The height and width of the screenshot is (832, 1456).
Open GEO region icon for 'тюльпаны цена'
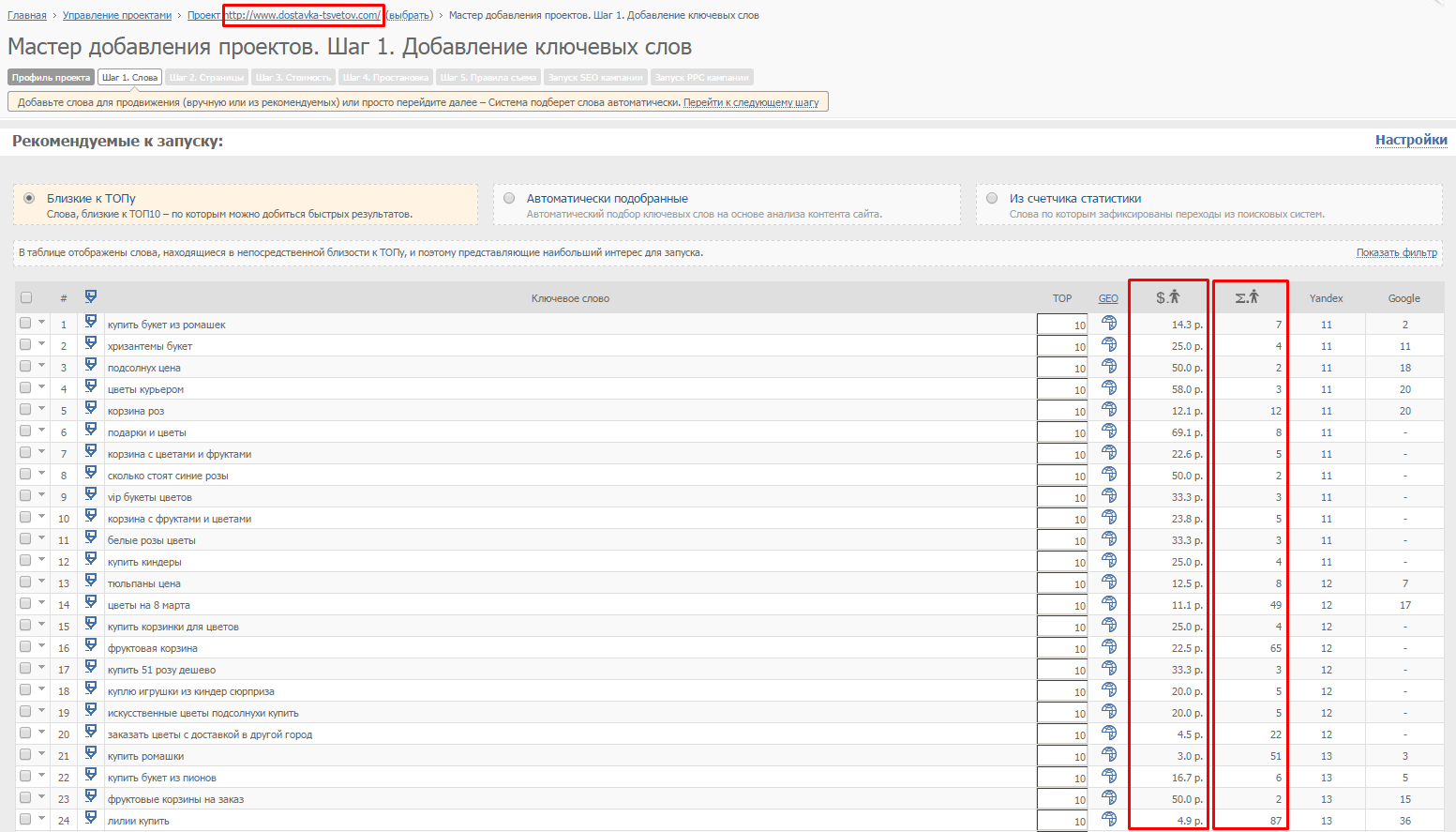(x=1109, y=582)
